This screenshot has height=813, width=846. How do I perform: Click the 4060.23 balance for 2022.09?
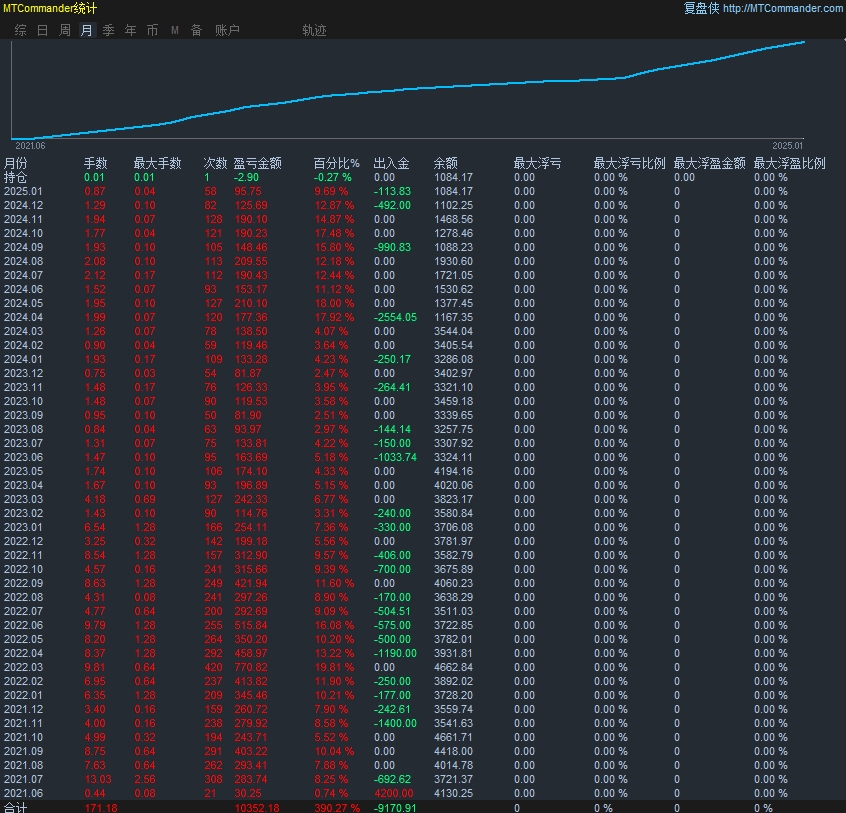[x=453, y=583]
